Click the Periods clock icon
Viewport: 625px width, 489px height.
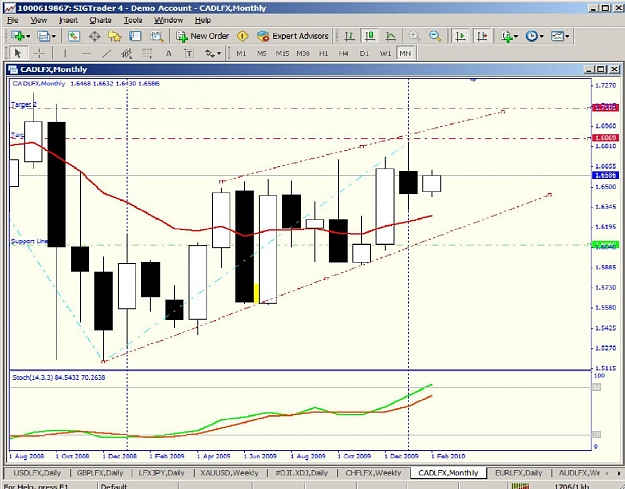tap(531, 36)
